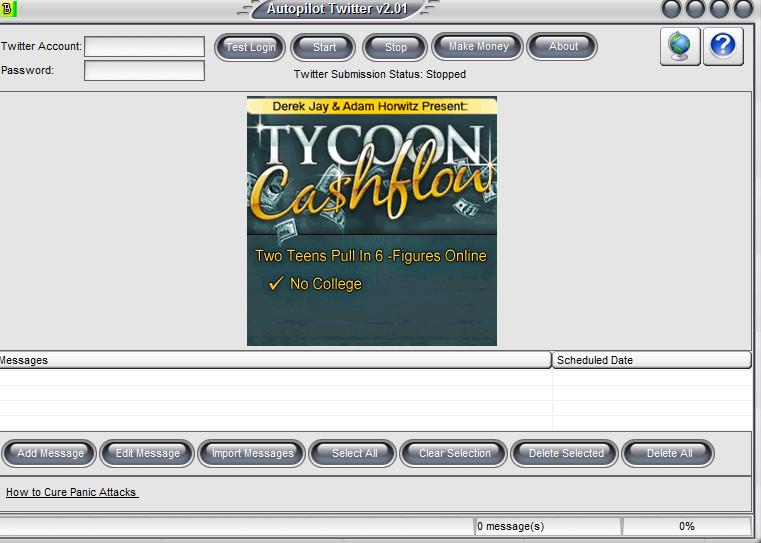Sort by the Scheduled Date column header
This screenshot has height=543, width=761.
[x=652, y=360]
